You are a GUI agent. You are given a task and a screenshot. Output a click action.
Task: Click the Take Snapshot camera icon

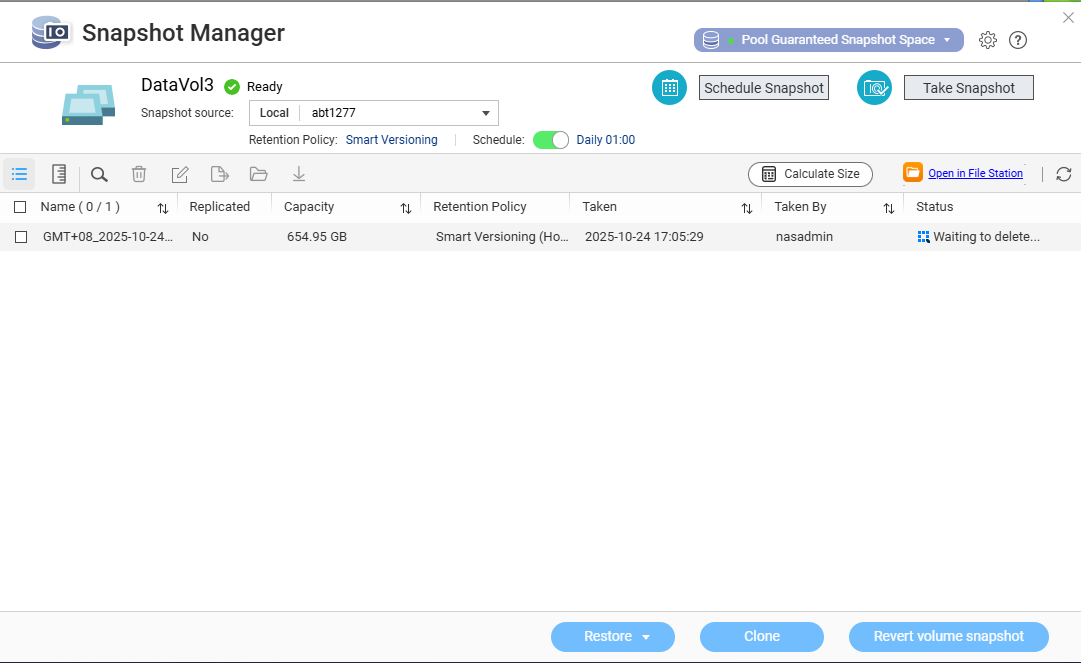pos(874,88)
